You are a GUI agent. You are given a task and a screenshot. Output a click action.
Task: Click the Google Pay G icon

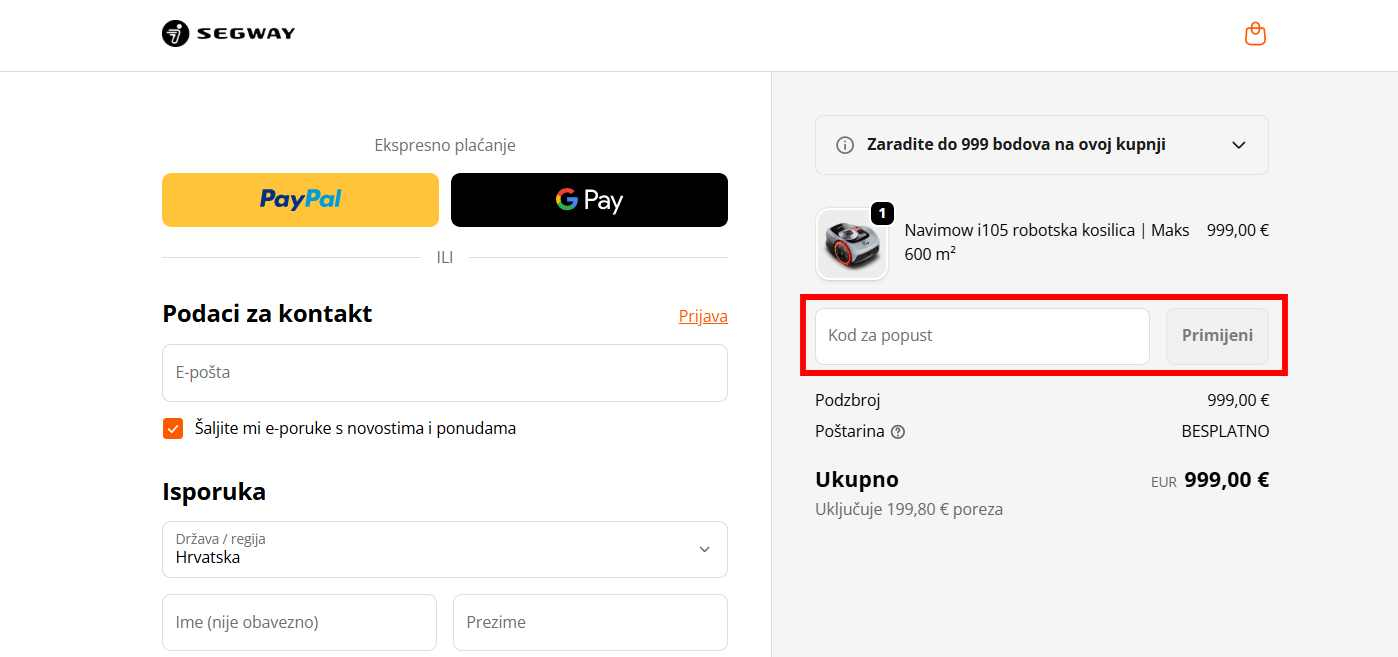coord(567,200)
